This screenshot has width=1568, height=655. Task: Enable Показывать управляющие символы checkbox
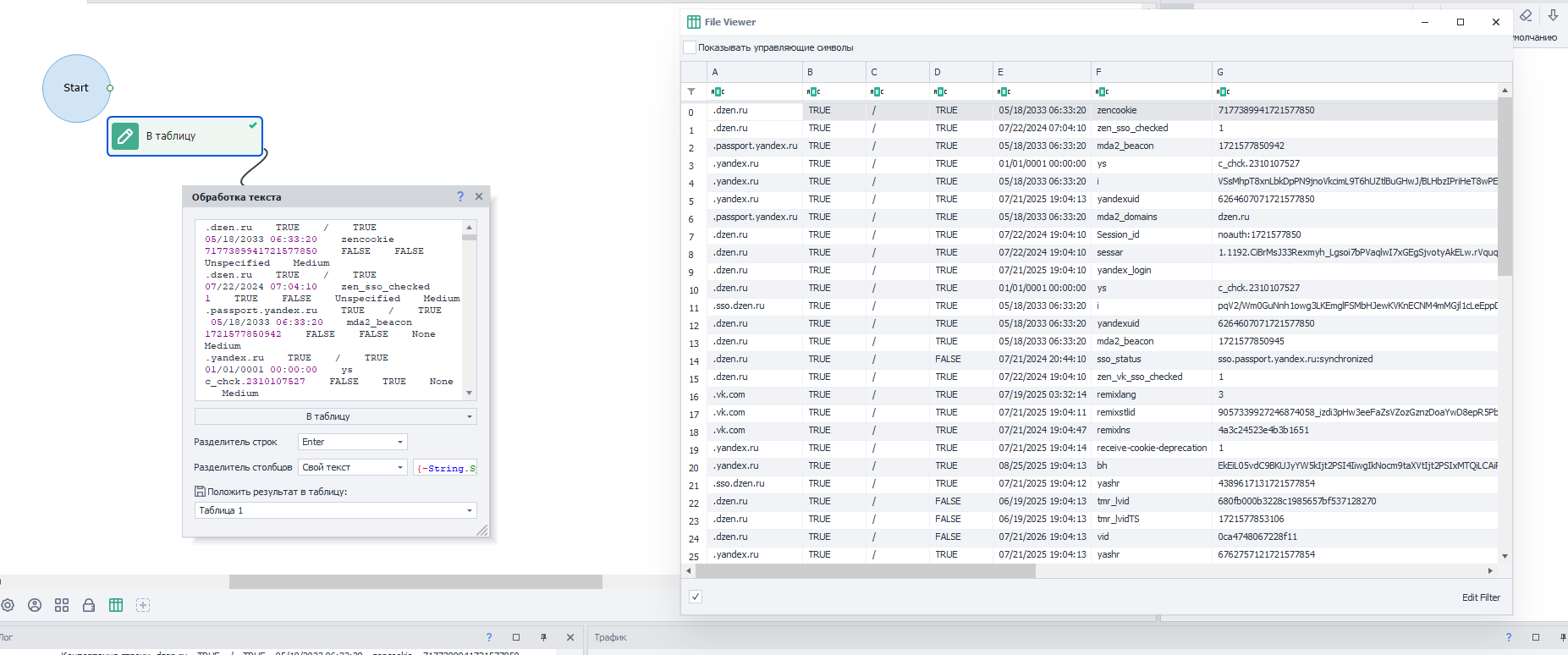pyautogui.click(x=690, y=47)
